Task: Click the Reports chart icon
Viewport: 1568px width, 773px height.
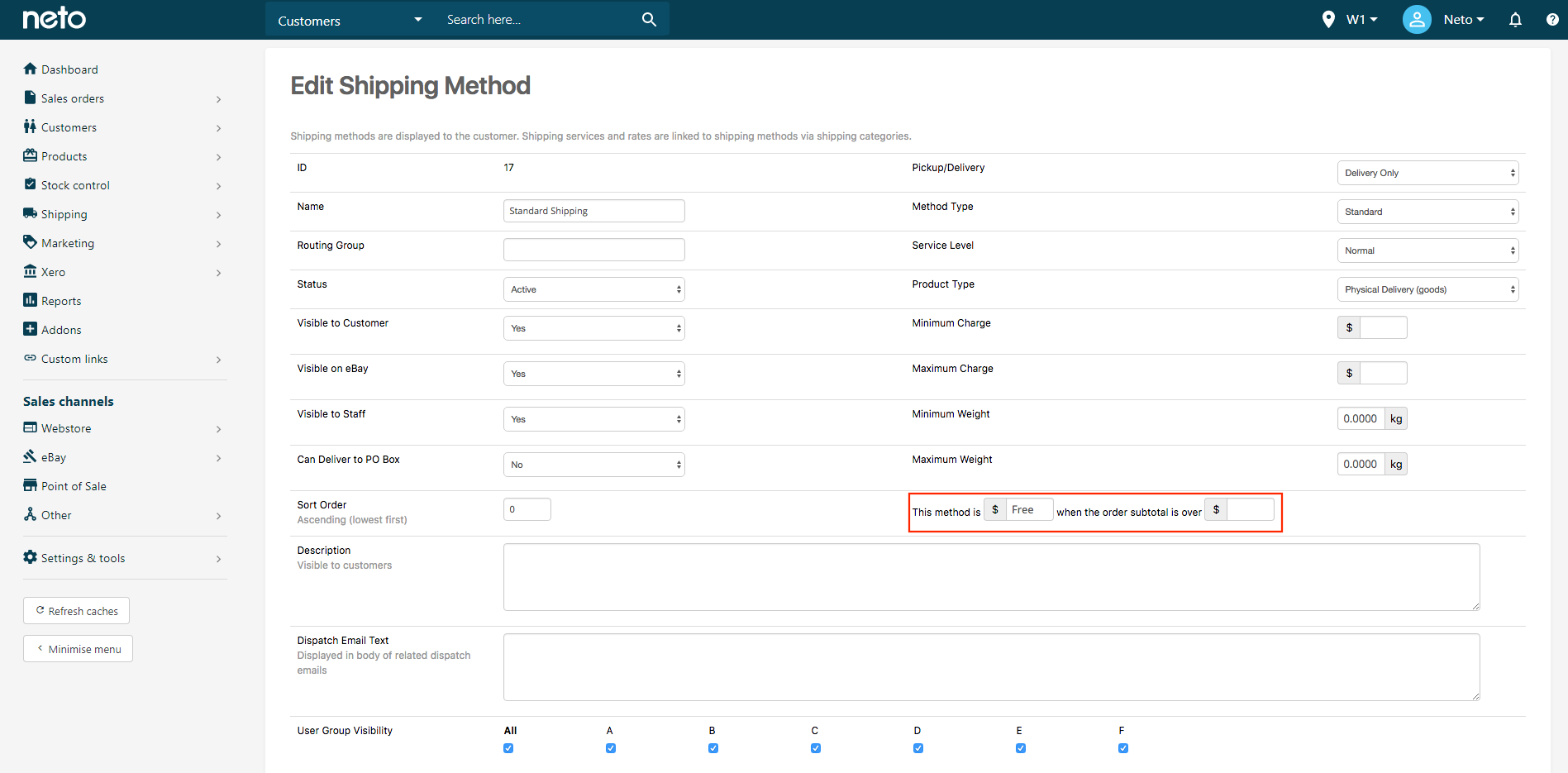Action: coord(31,300)
